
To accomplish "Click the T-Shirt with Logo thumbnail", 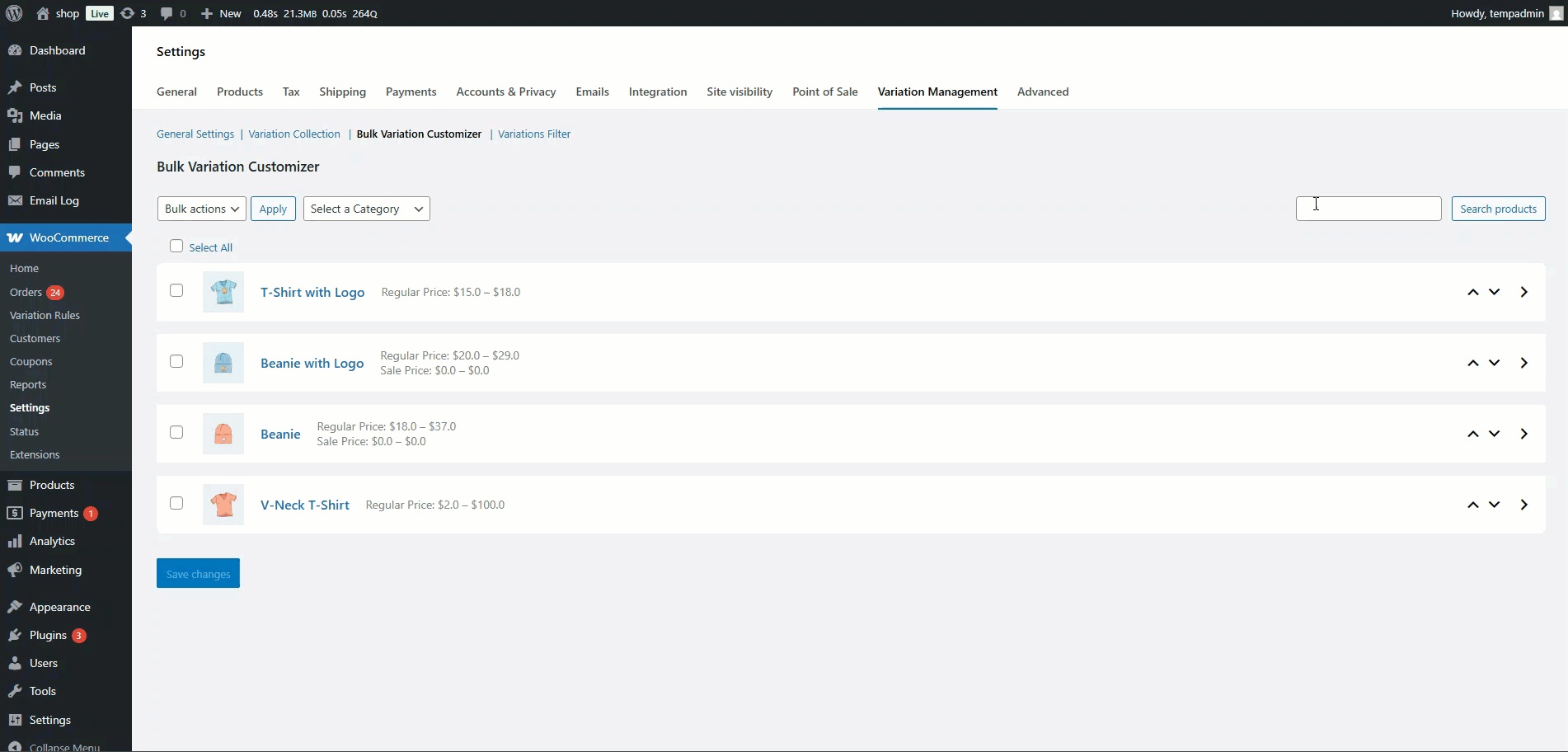I will [x=223, y=292].
